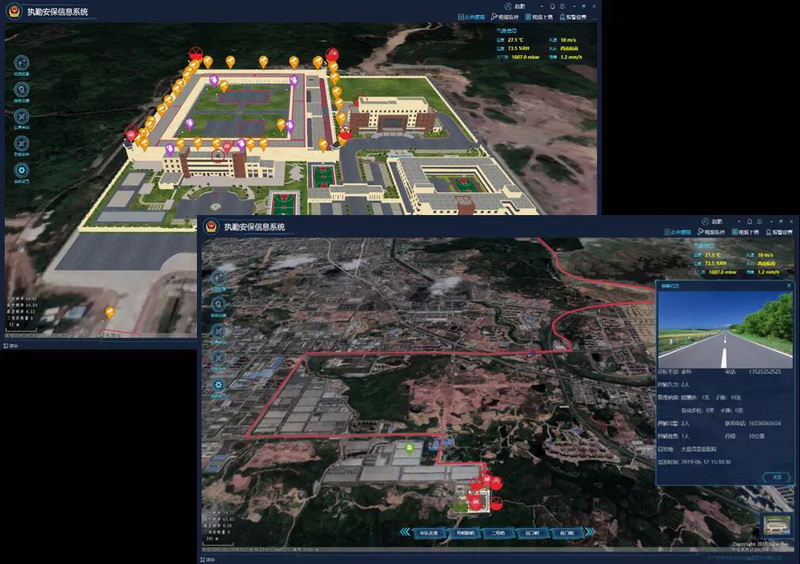Open the search magnifier tool in back window sidebar
800x564 pixels.
(x=21, y=90)
